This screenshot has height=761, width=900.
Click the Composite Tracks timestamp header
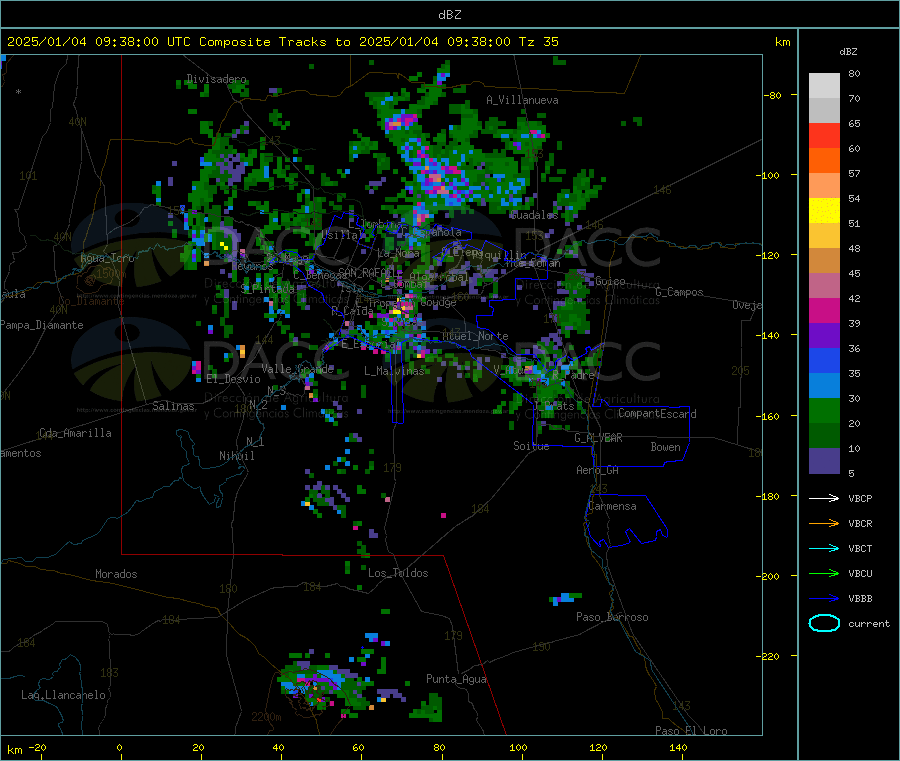pyautogui.click(x=282, y=42)
